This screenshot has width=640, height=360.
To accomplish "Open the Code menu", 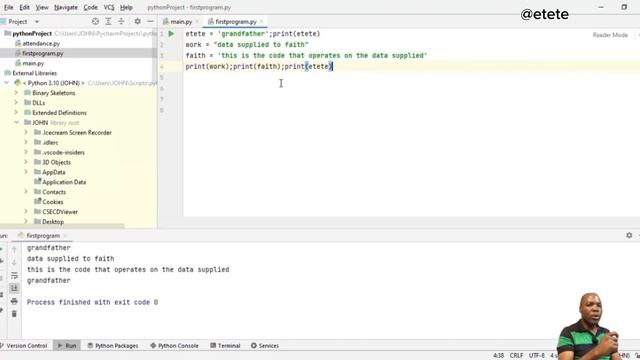I will coord(90,7).
